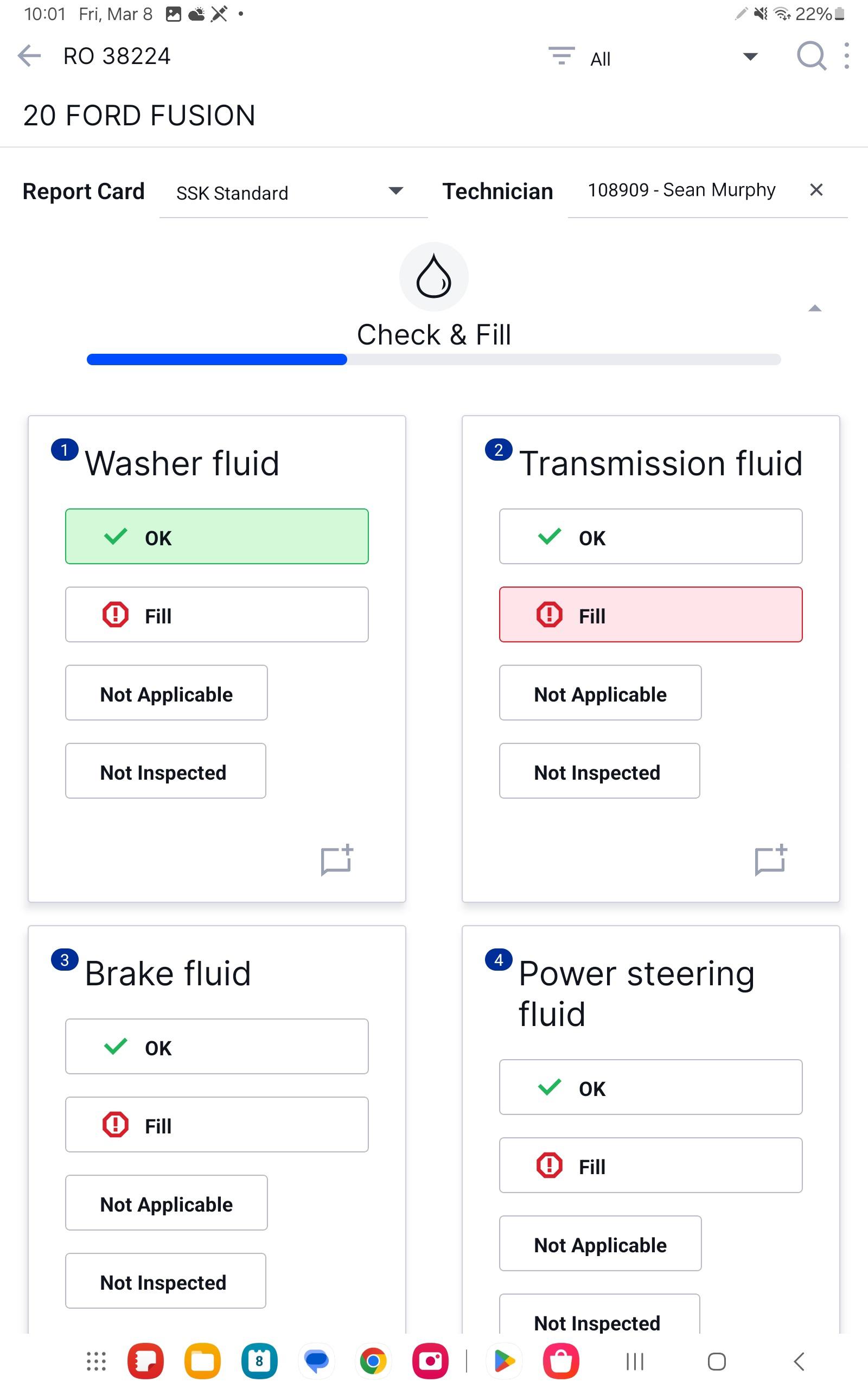Choose Not Inspected for Transmission fluid
This screenshot has height=1389, width=868.
(x=599, y=771)
